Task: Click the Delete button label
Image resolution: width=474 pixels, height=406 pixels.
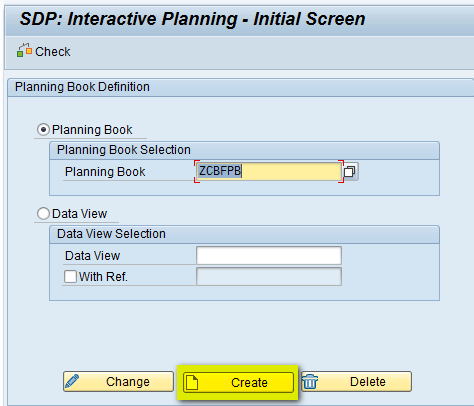Action: click(x=368, y=382)
